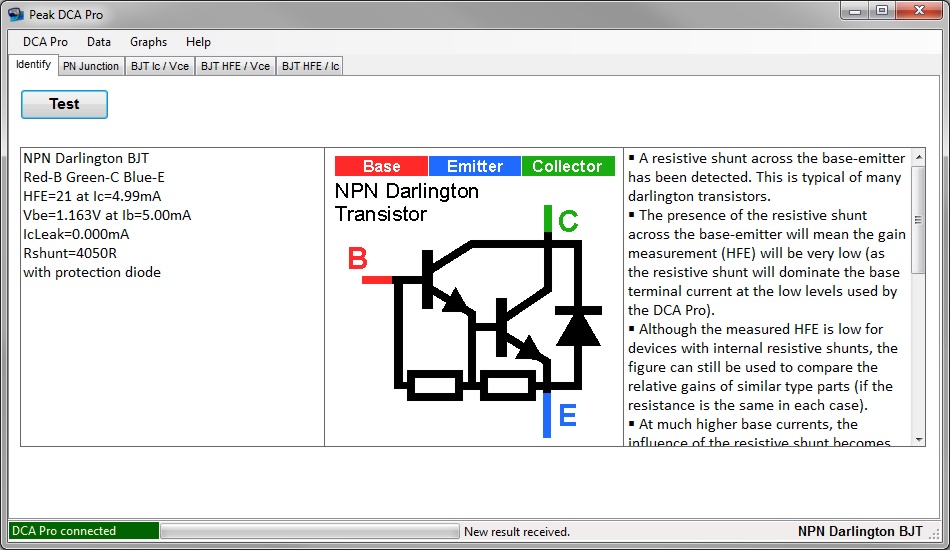
Task: Click the 'New result received.' status message
Action: tap(517, 532)
